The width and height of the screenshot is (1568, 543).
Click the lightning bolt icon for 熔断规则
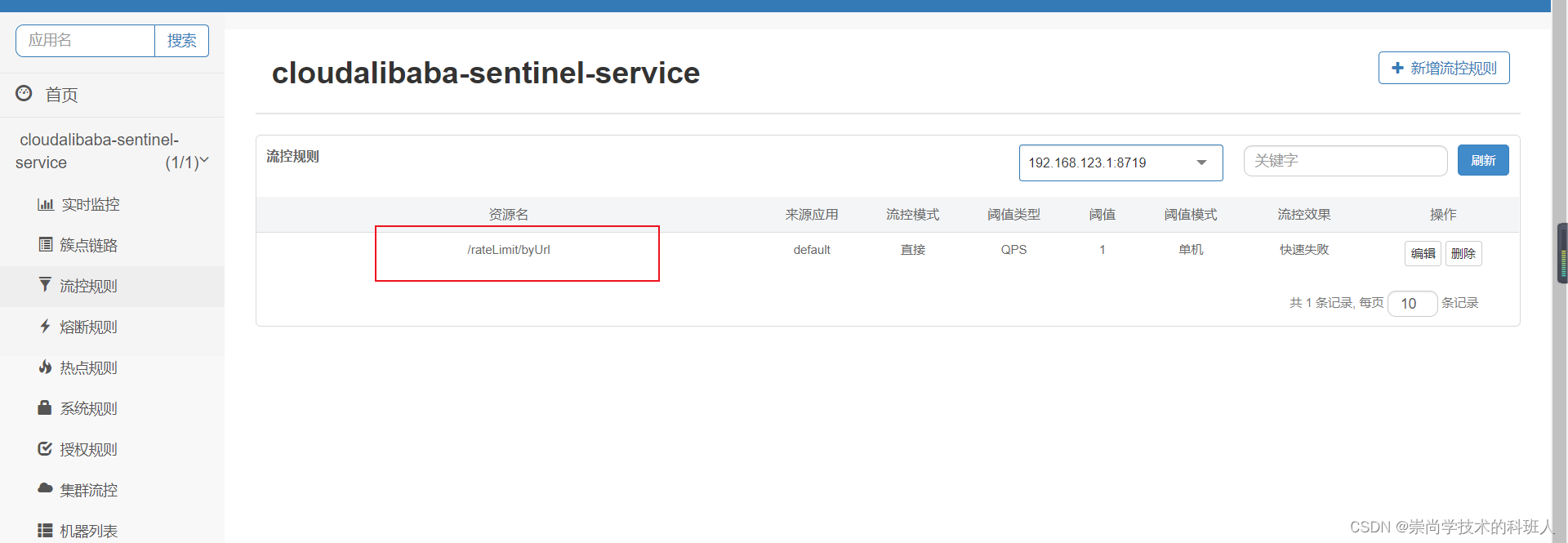46,326
